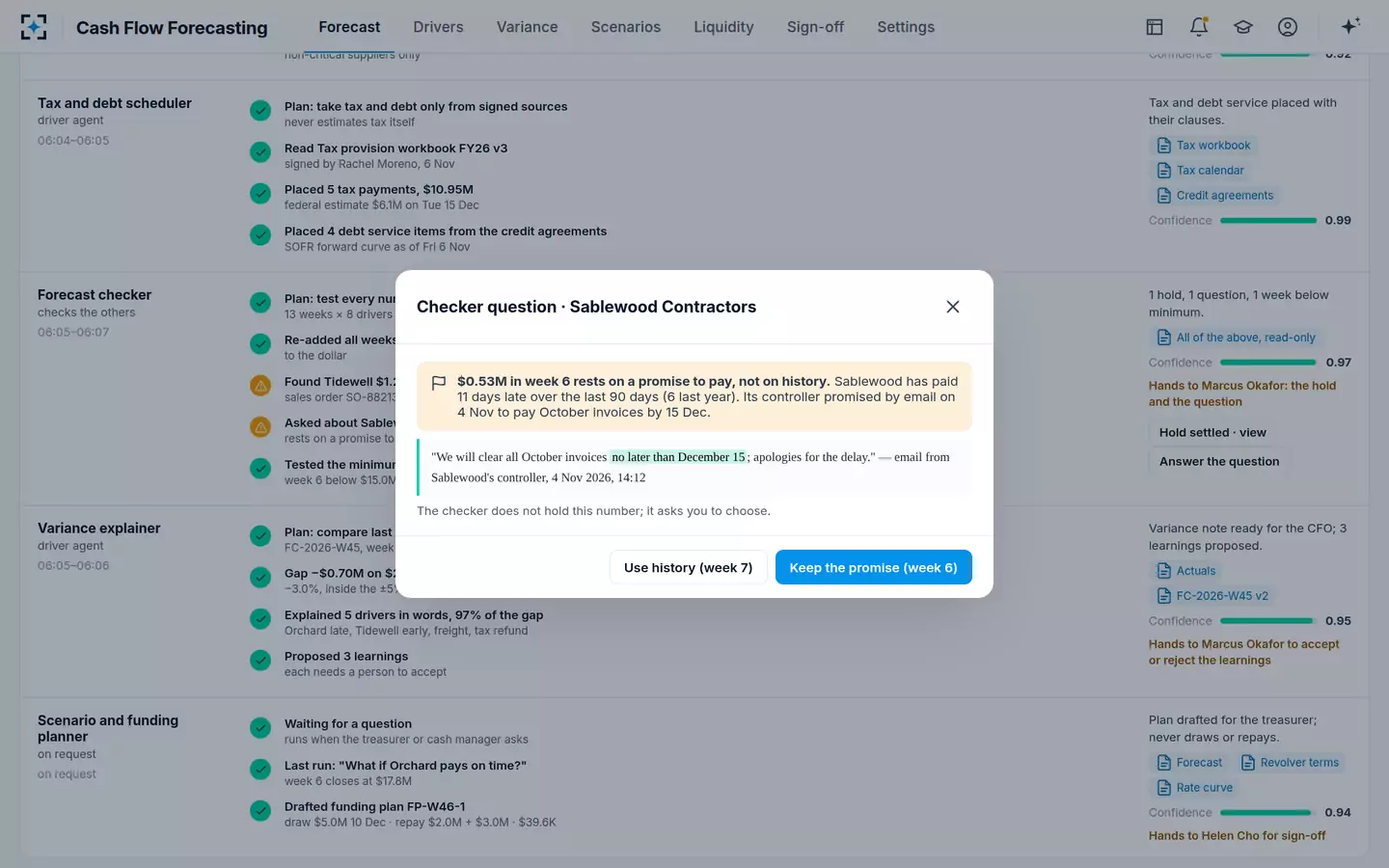Viewport: 1389px width, 868px height.
Task: Click the sparkle assistant icon
Action: tap(1350, 26)
